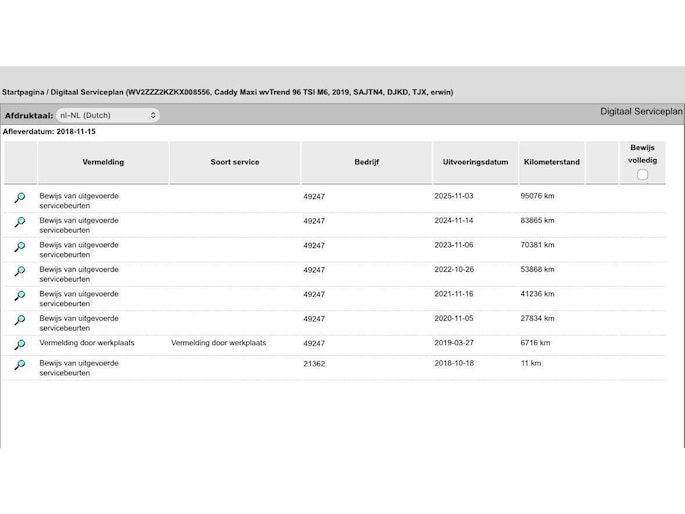Click the 95076 km mileage cell
Screen dimensions: 685x514
537,196
